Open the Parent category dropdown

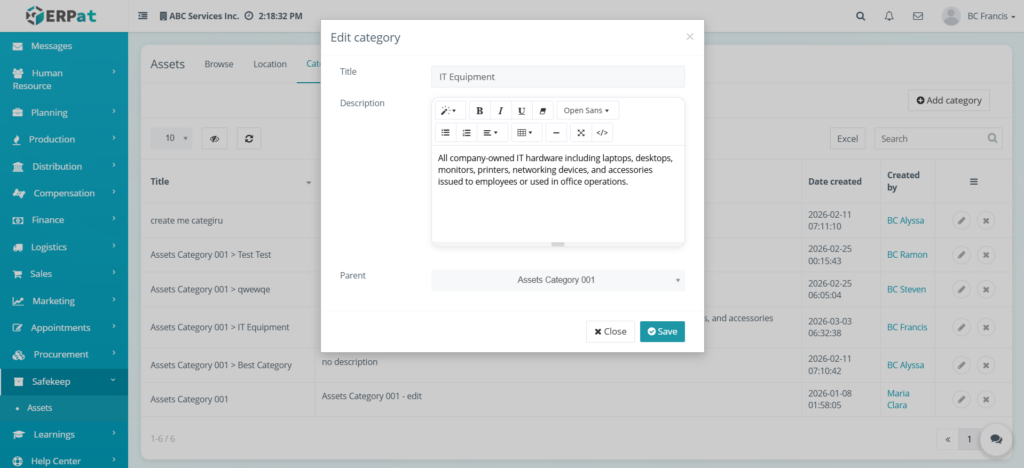(557, 280)
